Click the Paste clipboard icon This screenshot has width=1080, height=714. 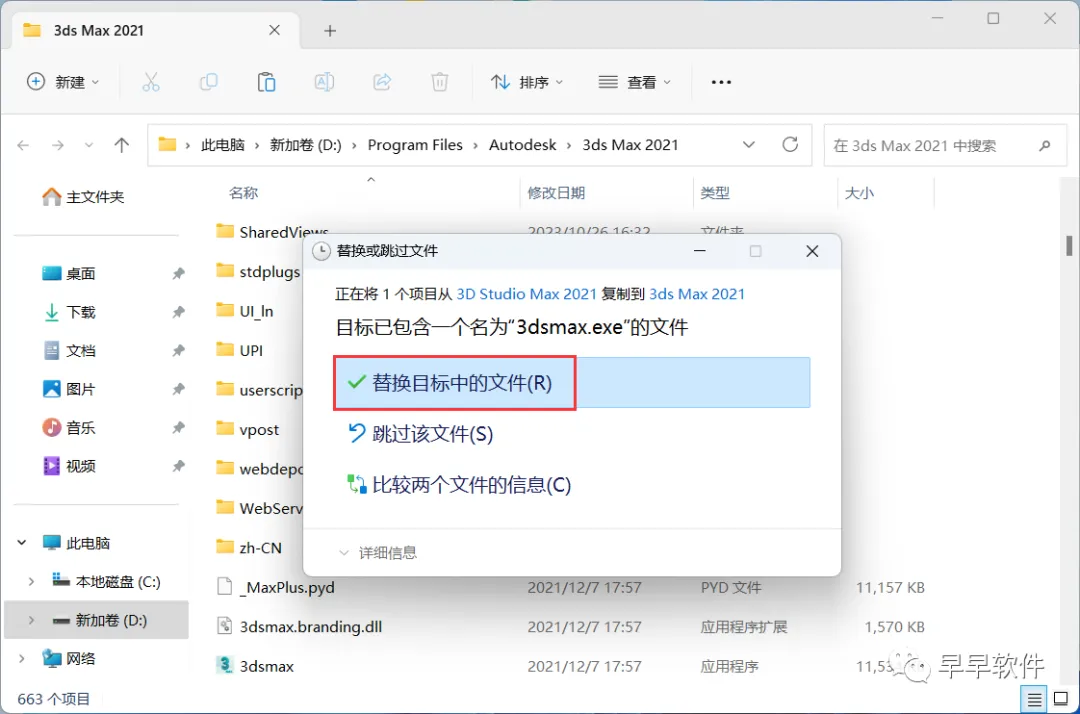[x=267, y=82]
